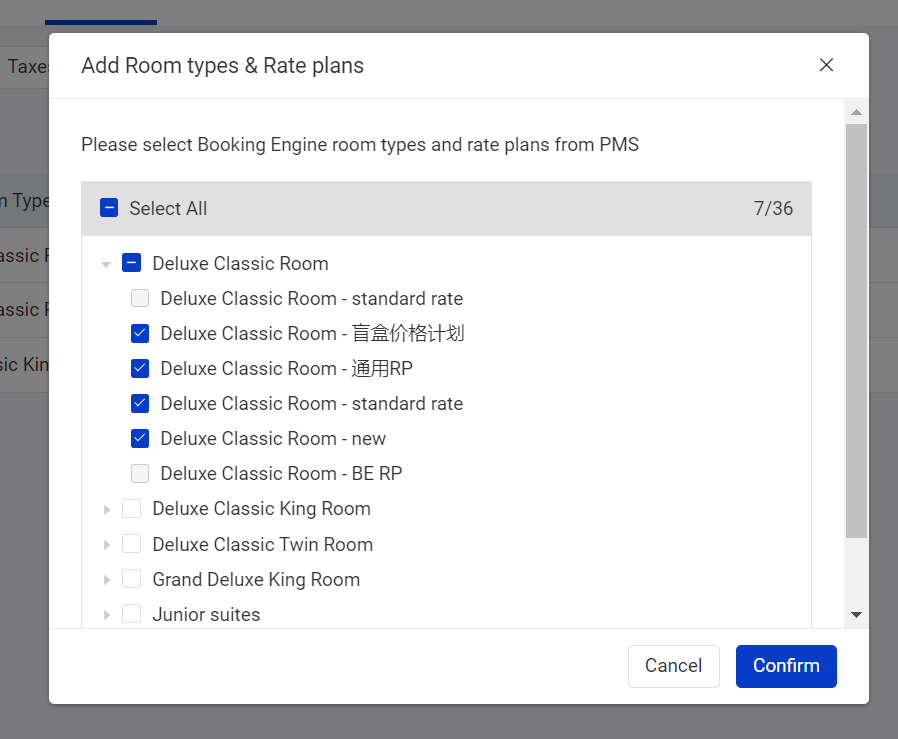Screen dimensions: 898x739
Task: Uncheck Deluxe Classic Room - new
Action: click(x=140, y=438)
